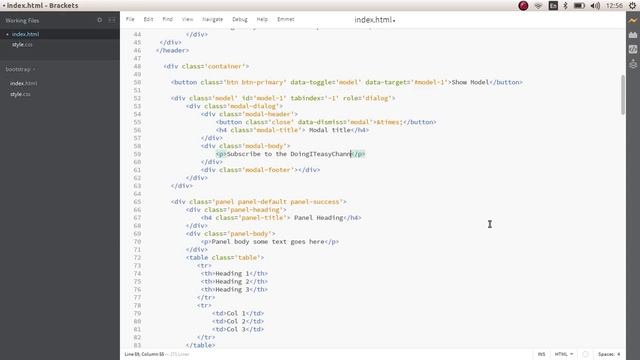Click Line 59, Column 55 cursor position
The height and width of the screenshot is (360, 640).
coord(144,354)
